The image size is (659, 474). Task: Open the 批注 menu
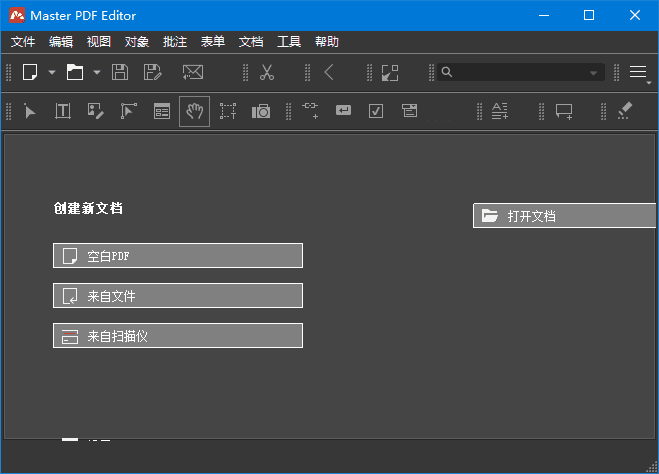click(x=175, y=42)
